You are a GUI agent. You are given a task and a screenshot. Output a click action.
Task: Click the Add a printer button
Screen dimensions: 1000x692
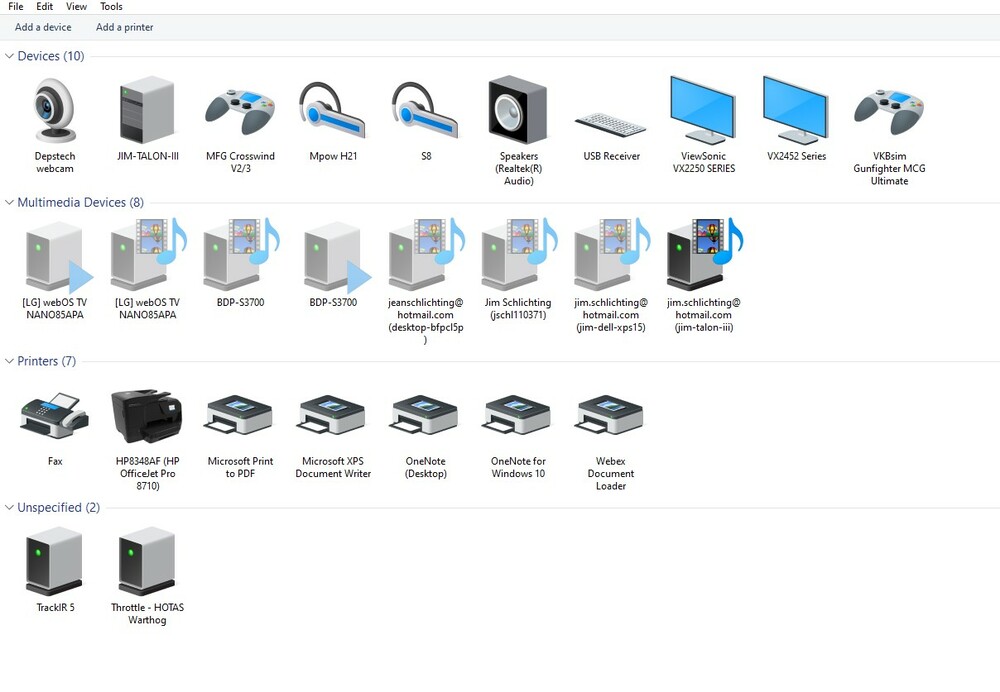(124, 27)
